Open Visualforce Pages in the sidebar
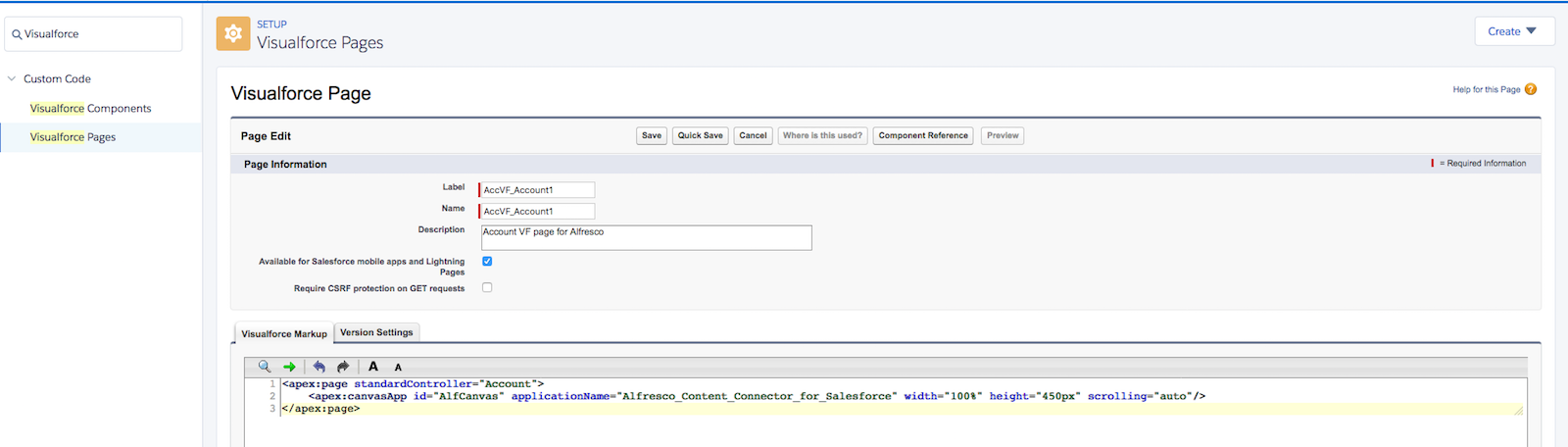This screenshot has height=447, width=1568. pyautogui.click(x=73, y=137)
